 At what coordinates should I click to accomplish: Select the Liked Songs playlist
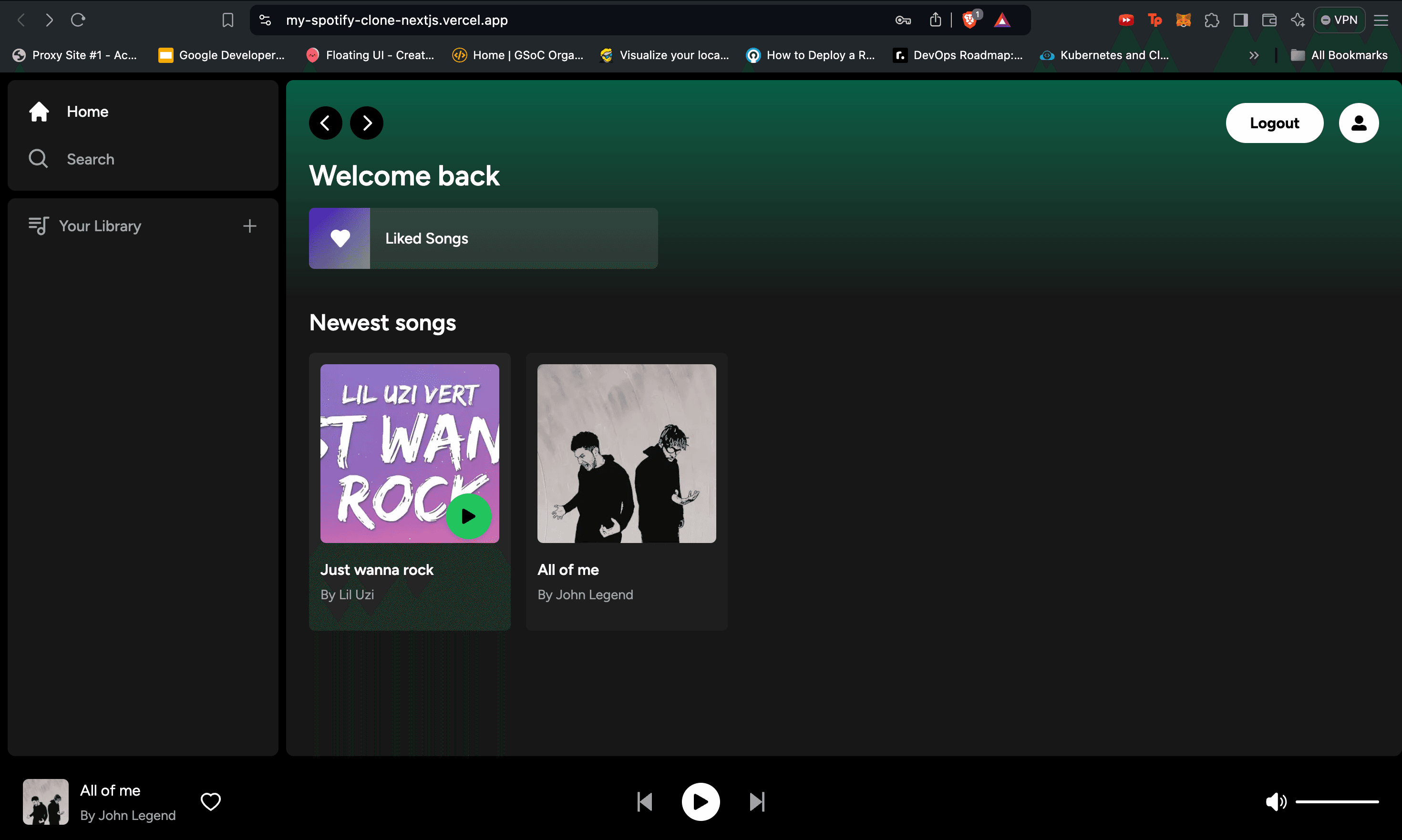[x=484, y=238]
